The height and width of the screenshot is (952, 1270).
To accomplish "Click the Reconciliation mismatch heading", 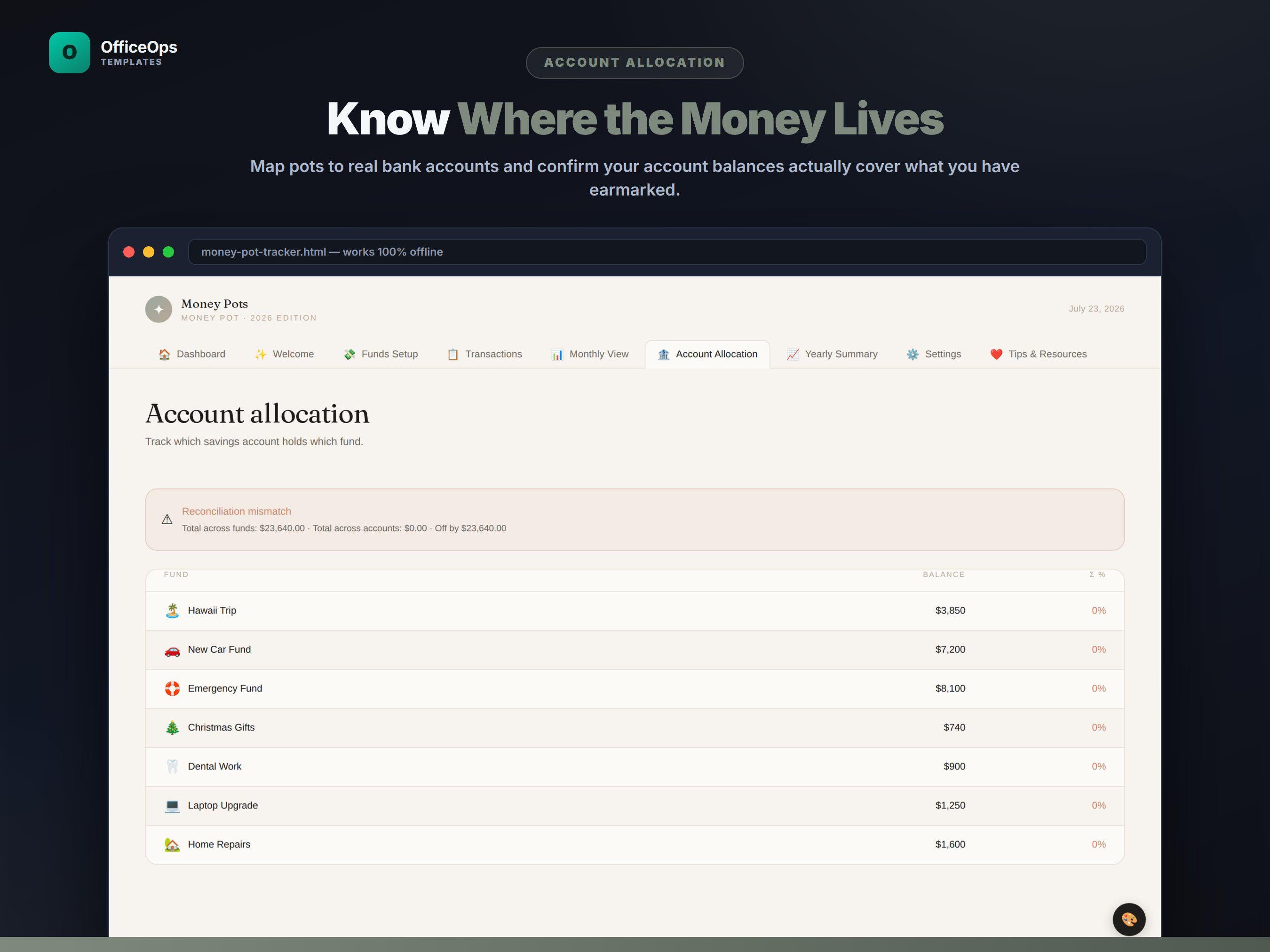I will (237, 511).
